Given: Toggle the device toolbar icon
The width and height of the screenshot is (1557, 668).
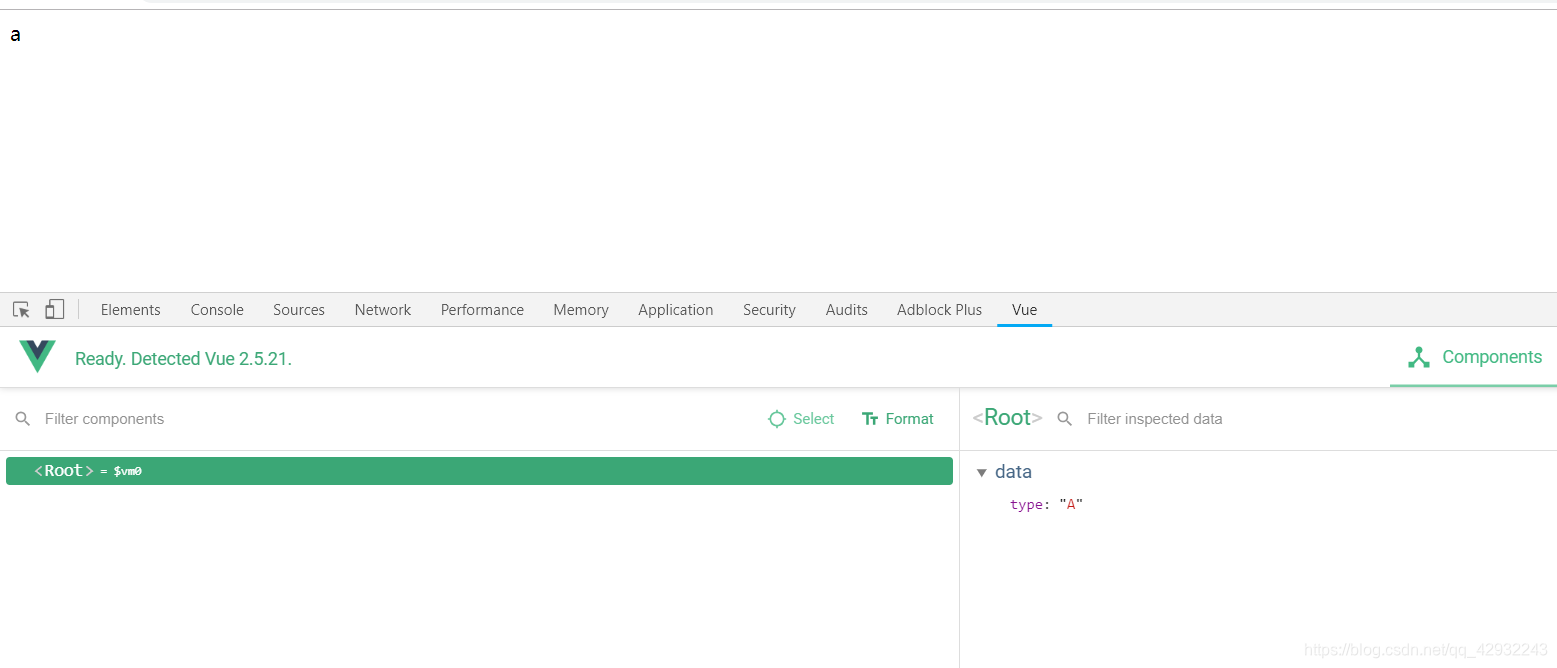Looking at the screenshot, I should (54, 310).
